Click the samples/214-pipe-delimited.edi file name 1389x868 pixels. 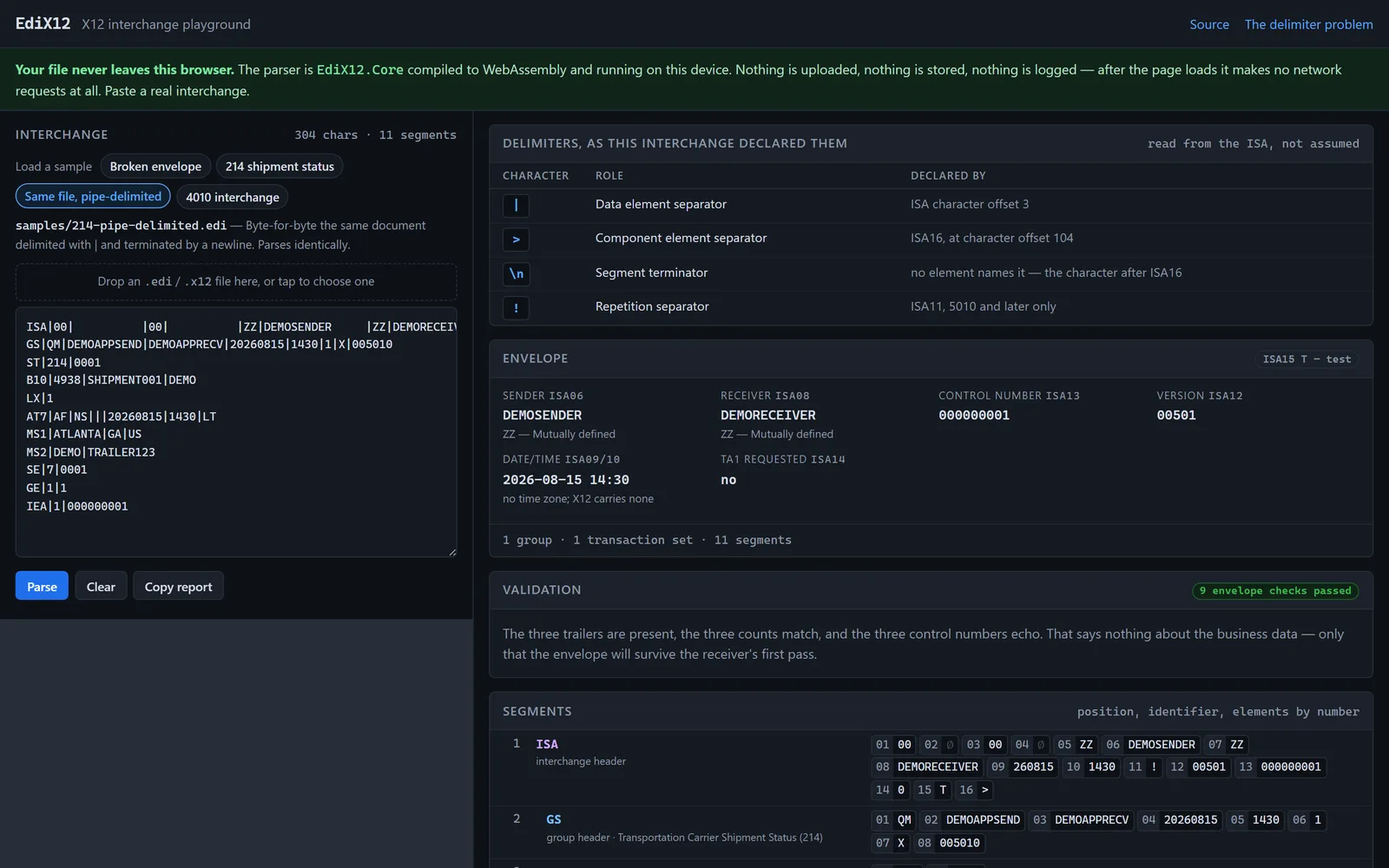[121, 226]
